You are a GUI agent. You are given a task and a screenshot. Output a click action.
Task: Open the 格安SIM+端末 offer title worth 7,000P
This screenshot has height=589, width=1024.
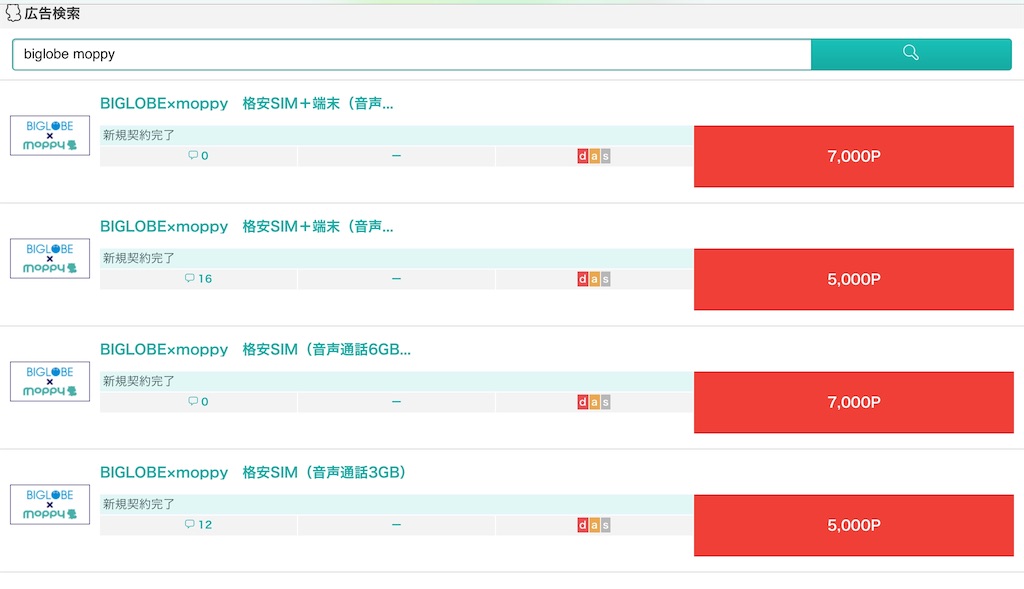246,103
